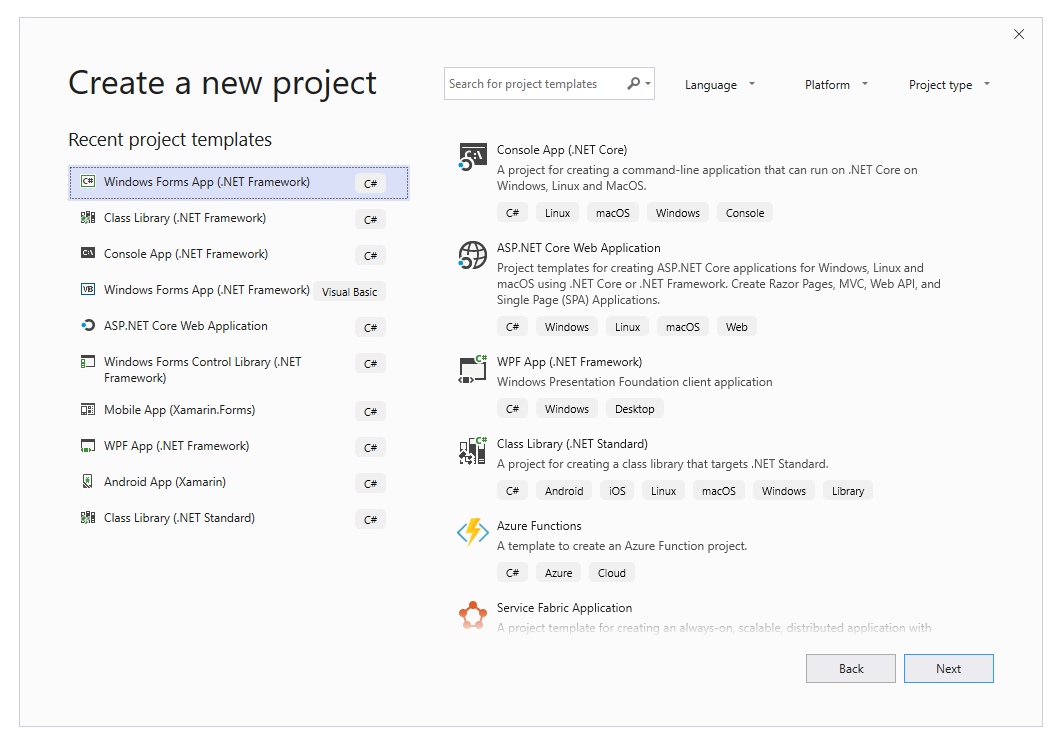Image resolution: width=1063 pixels, height=743 pixels.
Task: Click the Visual Basic Windows Forms App icon
Action: (x=87, y=289)
